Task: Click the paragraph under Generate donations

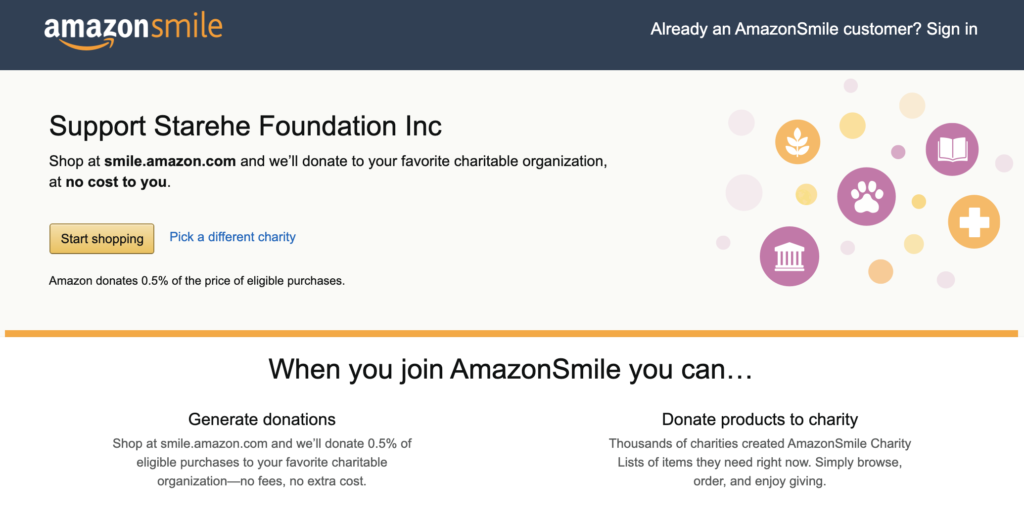Action: 262,462
